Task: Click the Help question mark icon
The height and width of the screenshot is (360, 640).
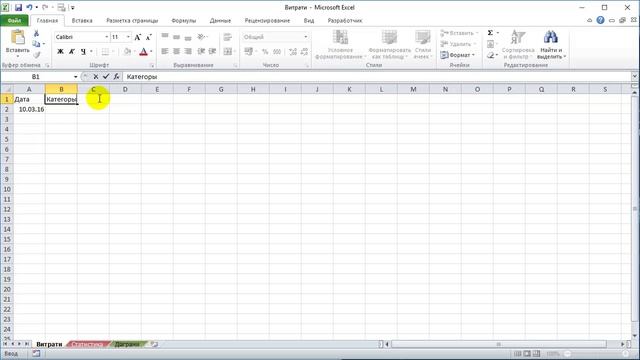Action: point(600,20)
